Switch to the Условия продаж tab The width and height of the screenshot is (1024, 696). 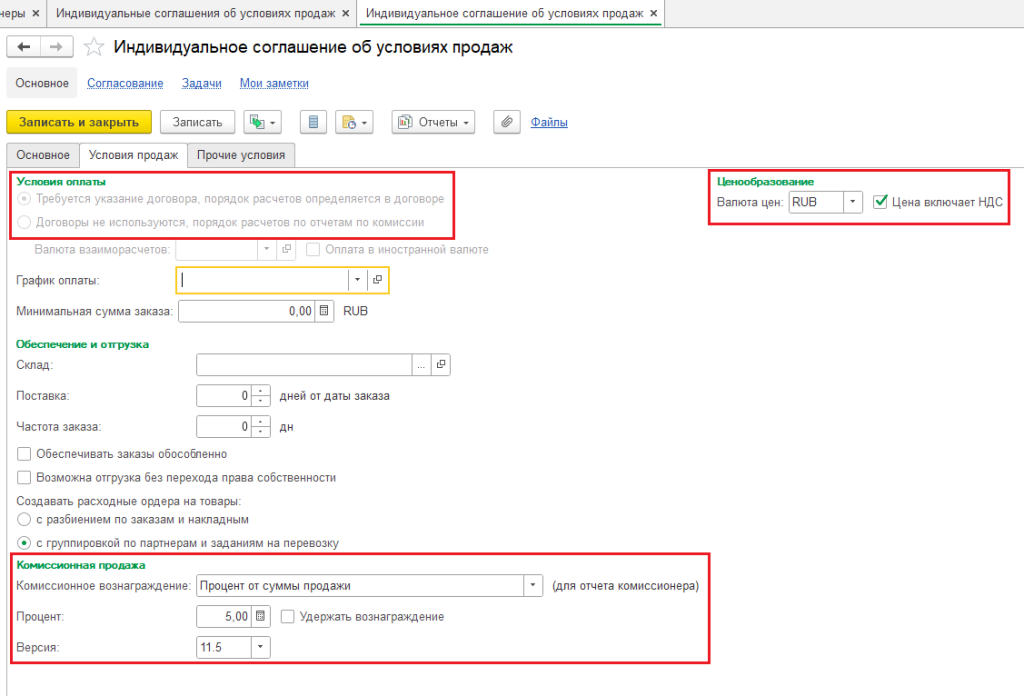tap(133, 155)
